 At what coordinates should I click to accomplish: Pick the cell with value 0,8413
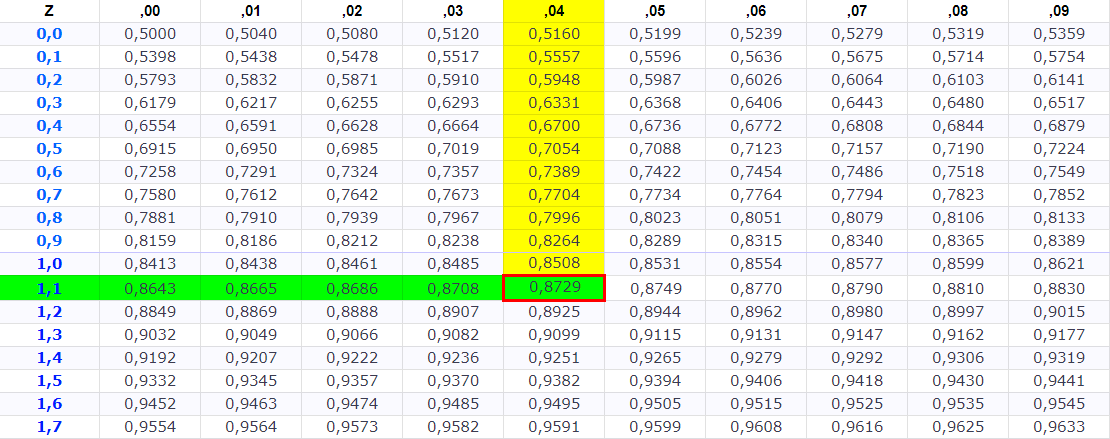(149, 265)
